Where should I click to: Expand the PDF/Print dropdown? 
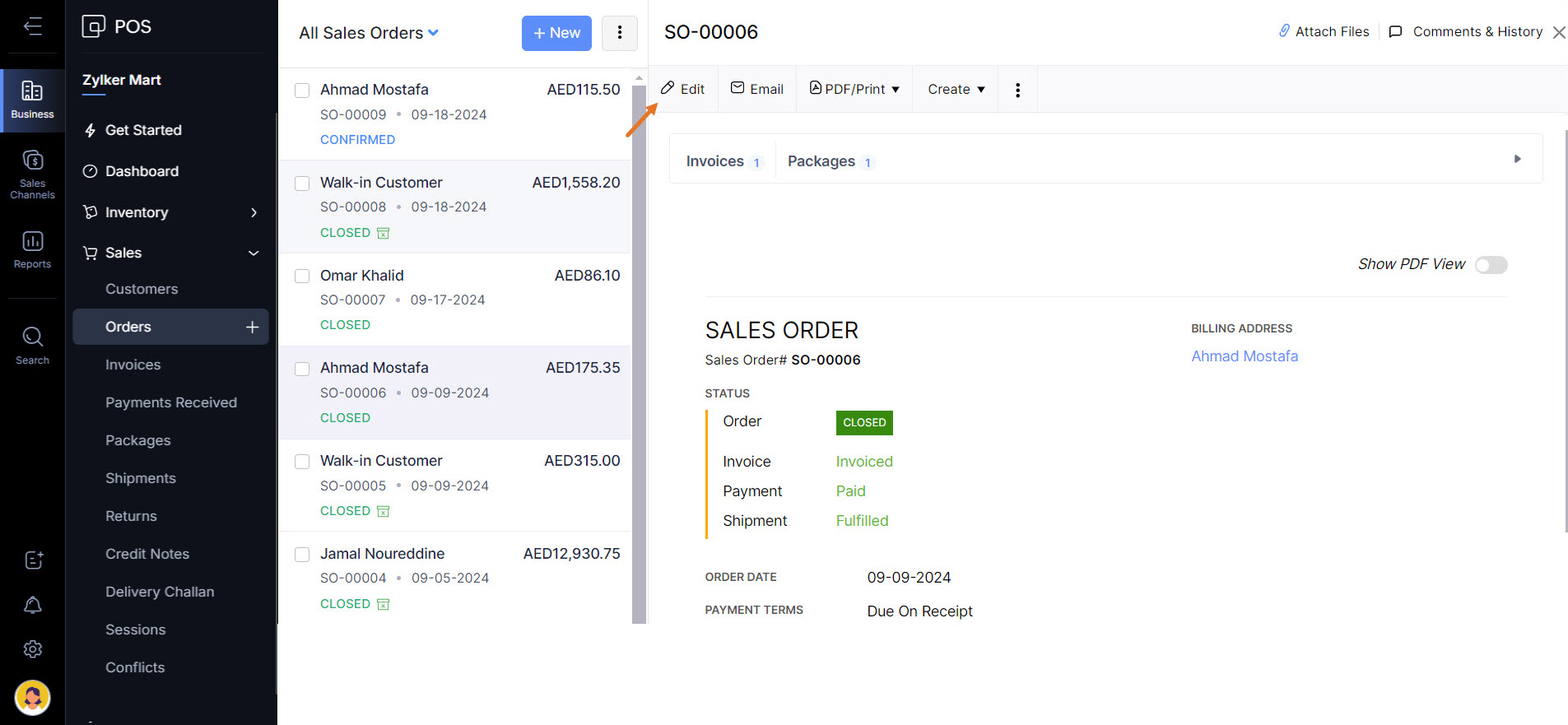coord(854,89)
